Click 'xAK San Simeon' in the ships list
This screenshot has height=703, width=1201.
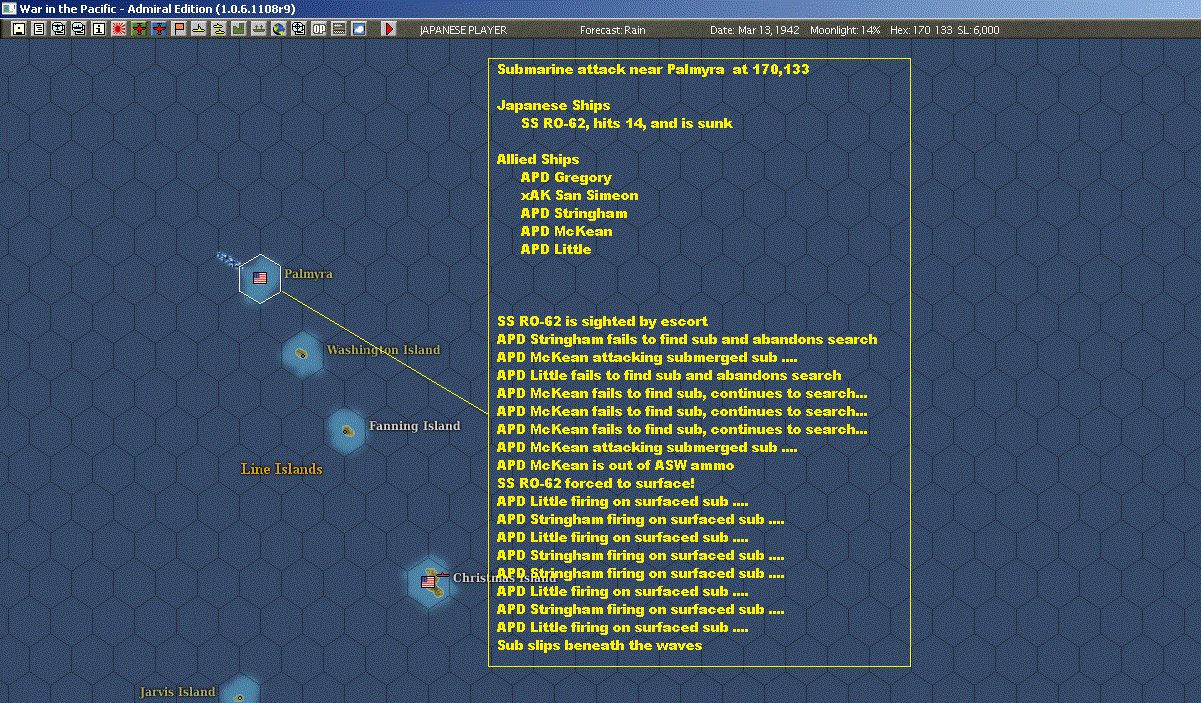(x=579, y=196)
